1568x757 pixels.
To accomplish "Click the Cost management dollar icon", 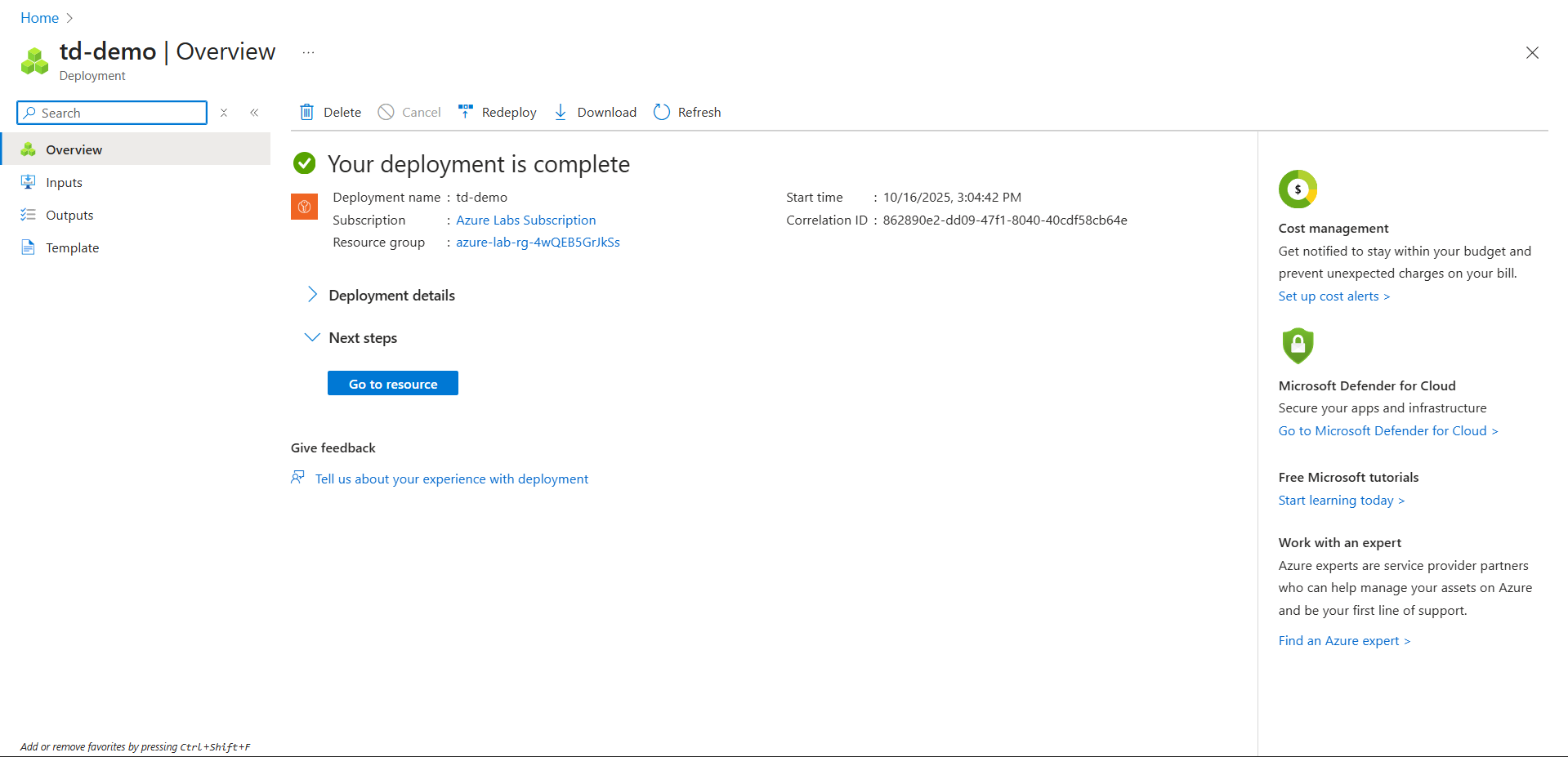I will coord(1298,189).
